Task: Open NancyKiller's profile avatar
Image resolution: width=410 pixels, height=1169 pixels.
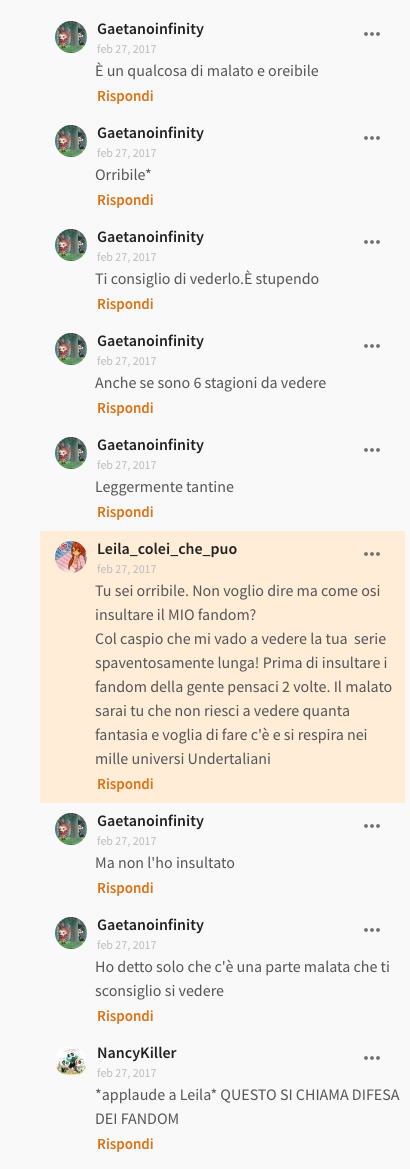Action: tap(71, 1061)
